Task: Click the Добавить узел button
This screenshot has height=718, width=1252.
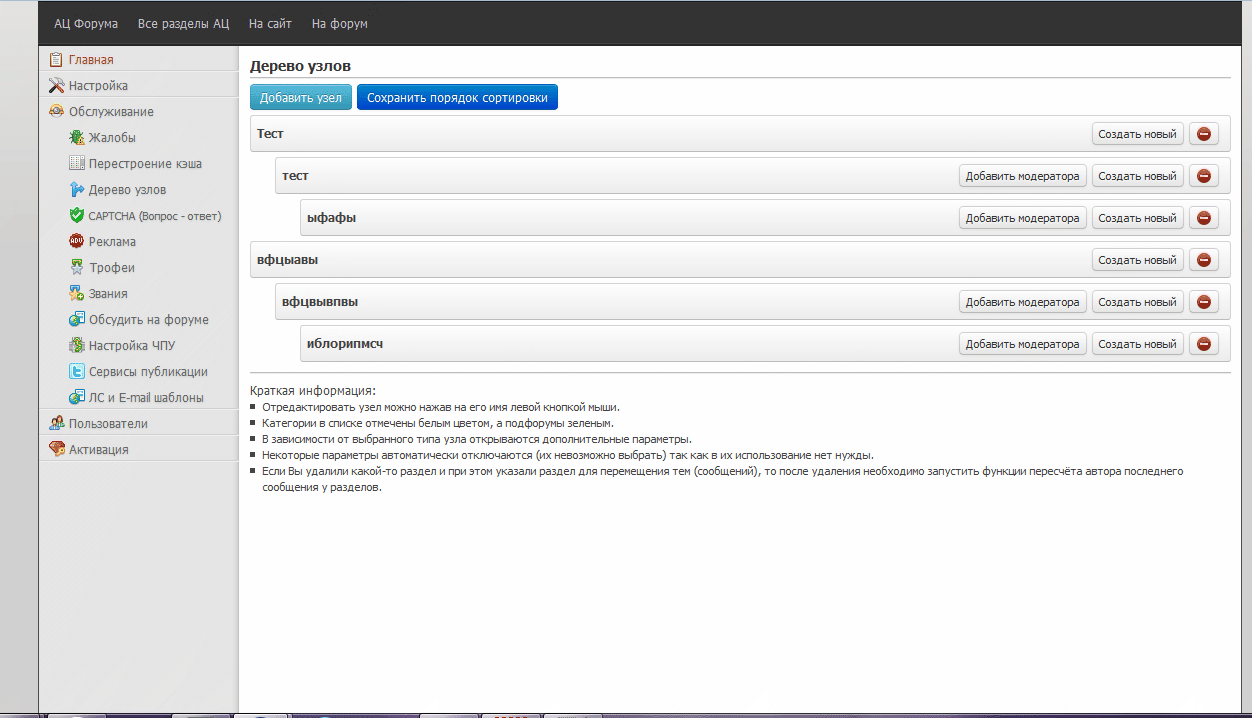Action: 300,98
